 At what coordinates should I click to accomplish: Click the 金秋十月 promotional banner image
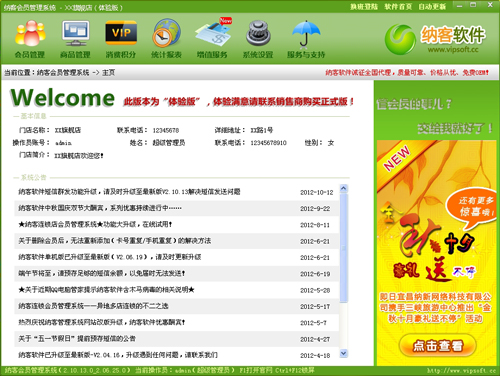pos(437,253)
